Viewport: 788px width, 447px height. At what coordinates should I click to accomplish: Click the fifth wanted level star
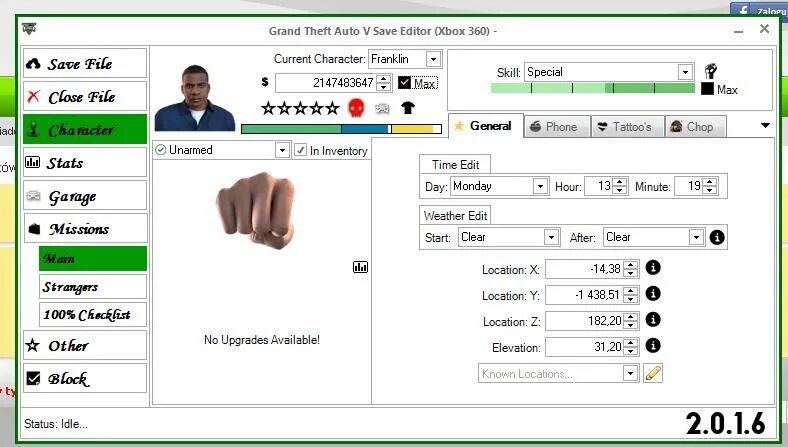point(332,108)
